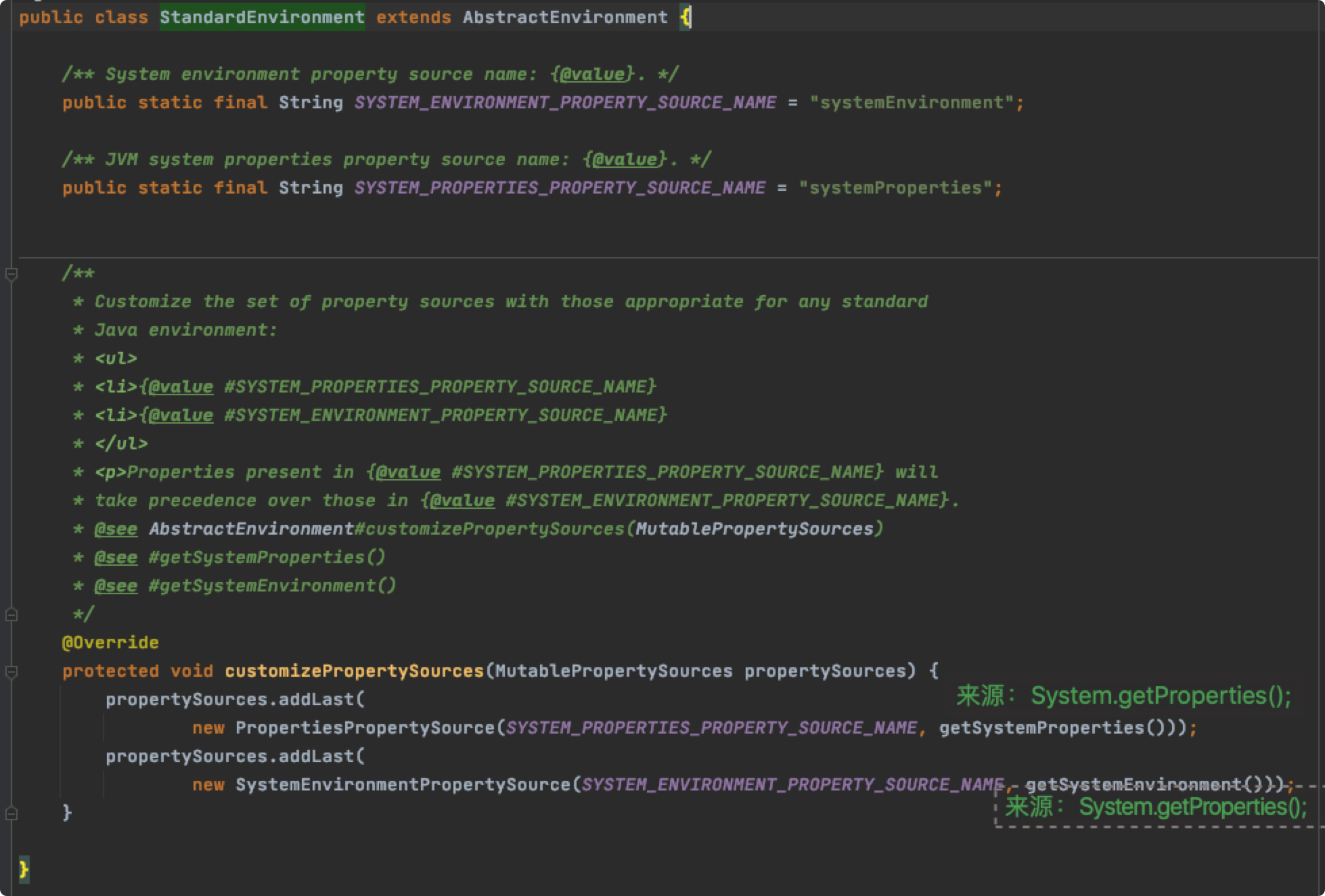Click the </ul> tag in the Javadoc
1325x896 pixels.
[x=121, y=443]
